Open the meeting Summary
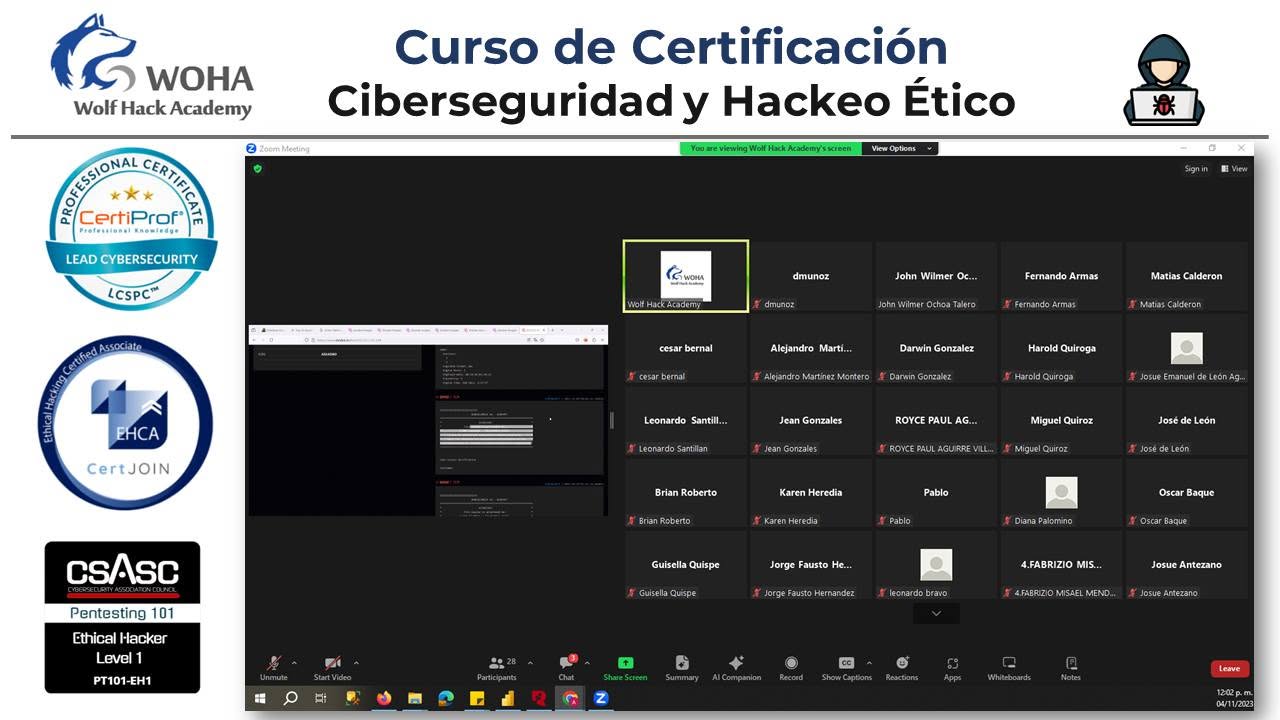 [682, 668]
